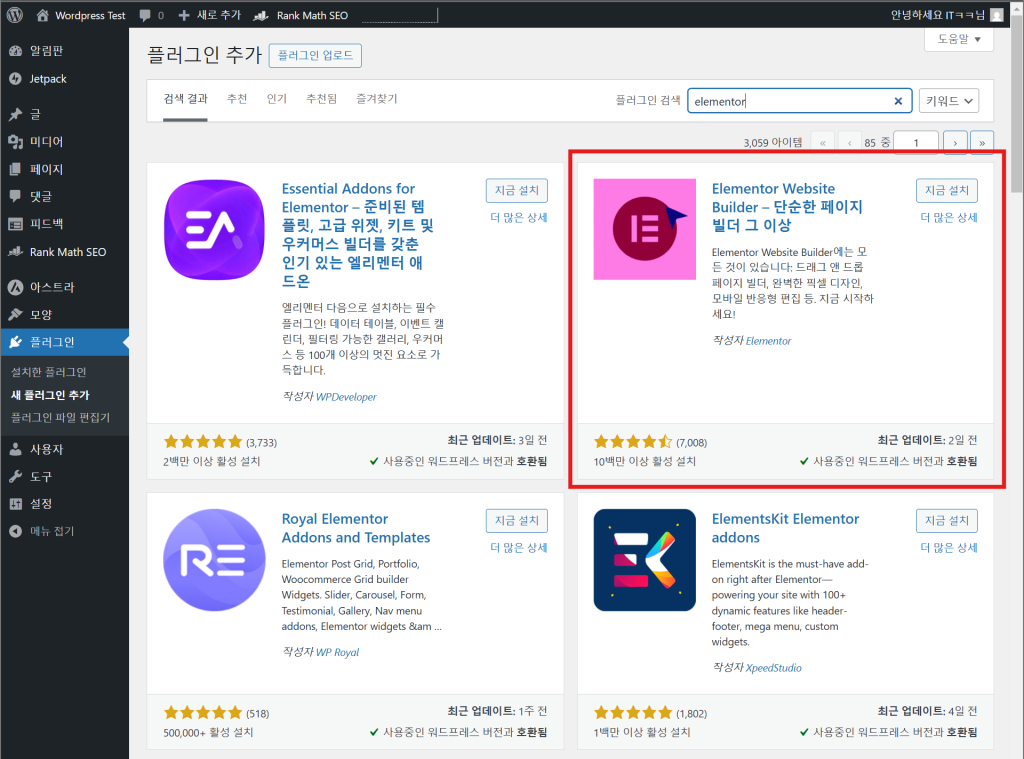Click the 안녕하세요 account greeting
This screenshot has height=759, width=1024.
tap(938, 15)
